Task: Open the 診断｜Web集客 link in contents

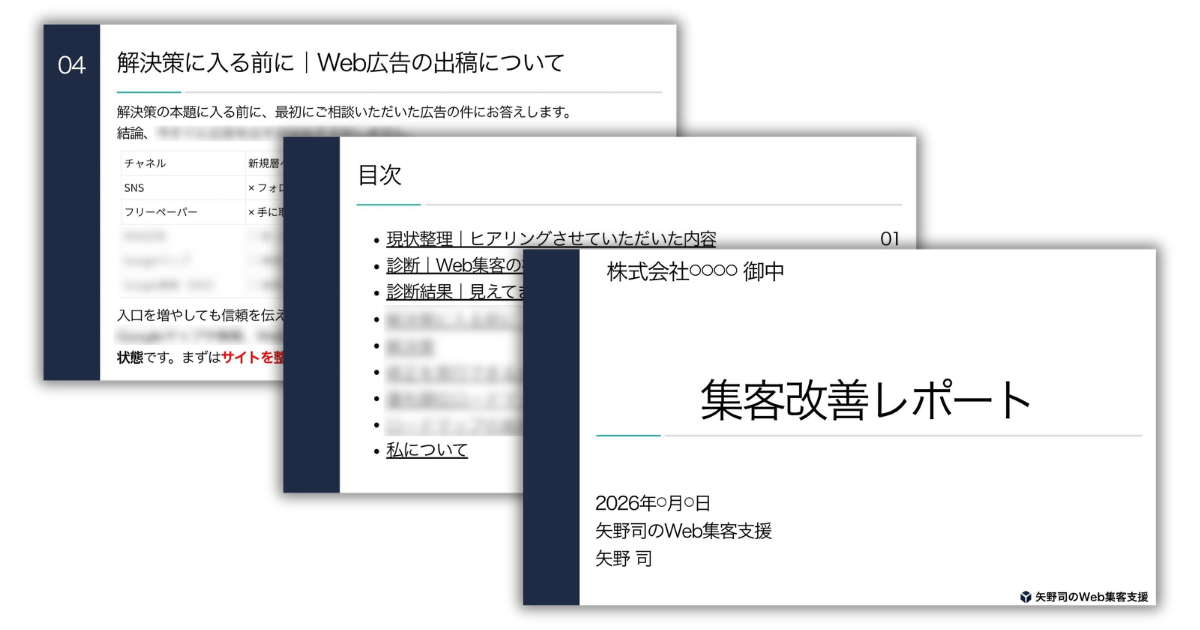Action: [455, 266]
